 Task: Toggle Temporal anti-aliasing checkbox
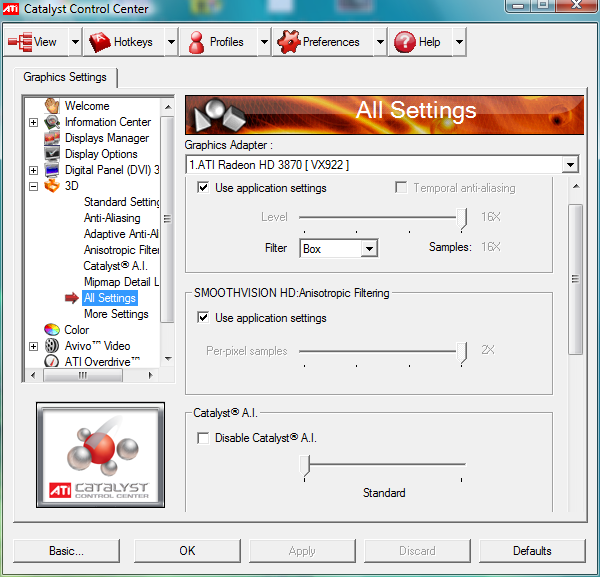[401, 187]
